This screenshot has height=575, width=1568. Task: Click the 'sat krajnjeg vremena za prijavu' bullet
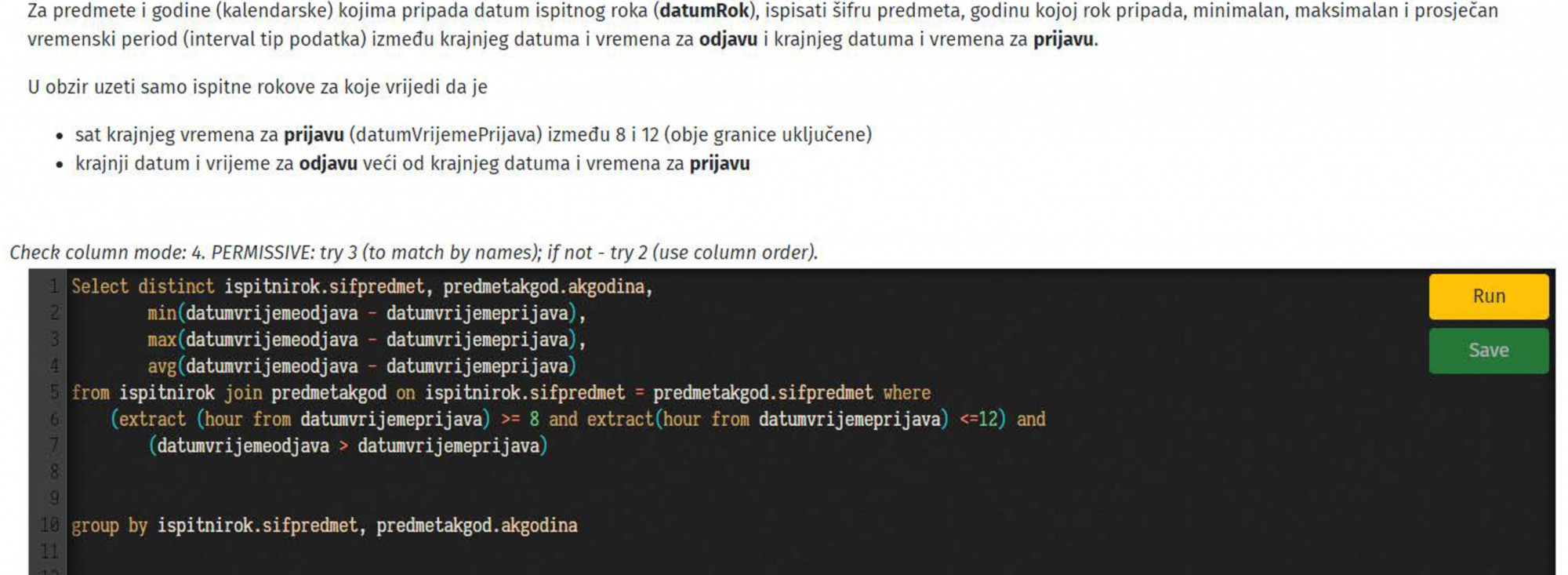[474, 135]
